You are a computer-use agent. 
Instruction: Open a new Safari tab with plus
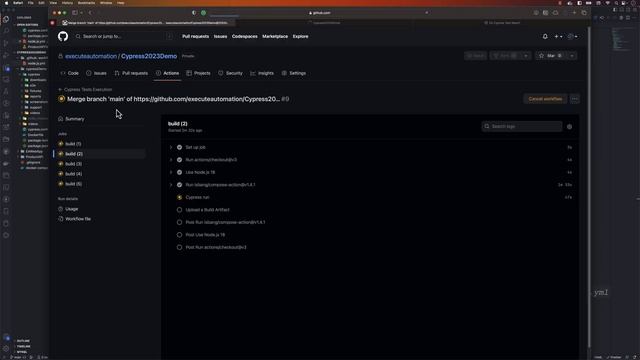[x=574, y=13]
